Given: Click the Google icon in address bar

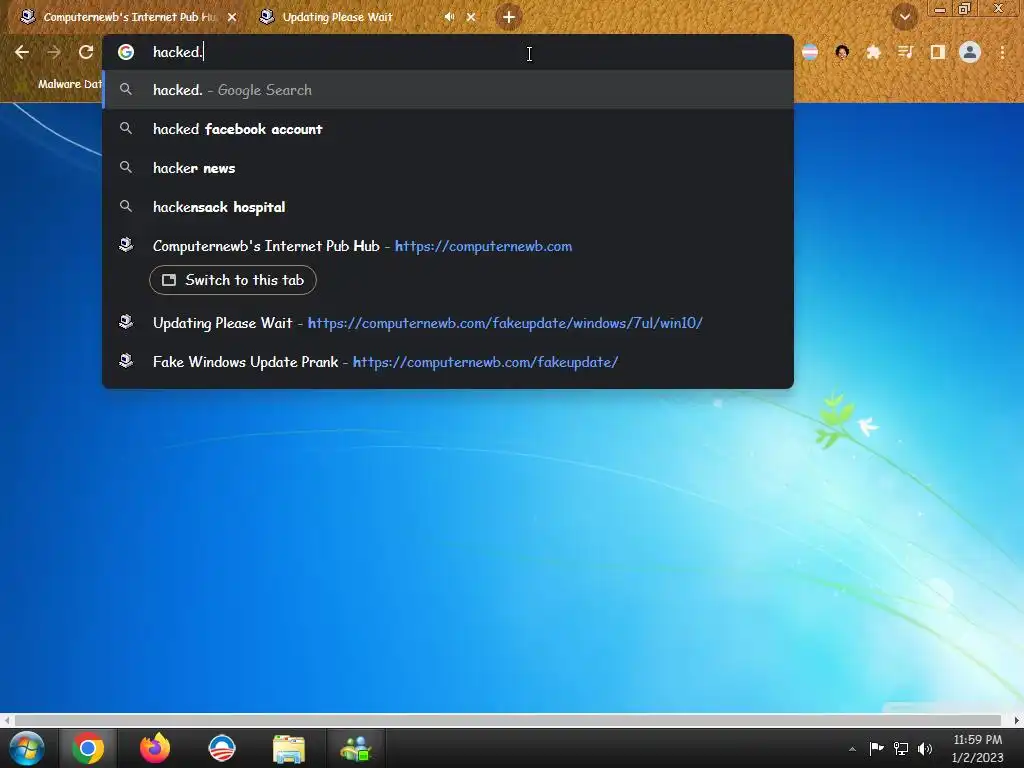Looking at the screenshot, I should (126, 52).
